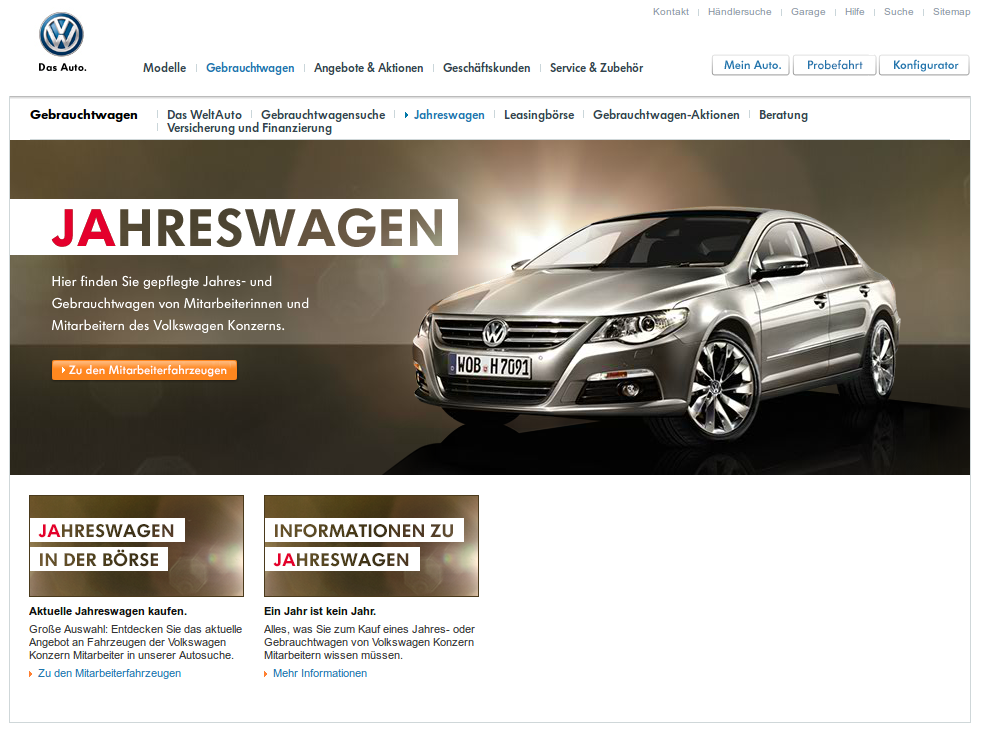The width and height of the screenshot is (981, 735).
Task: Open the Modelle menu
Action: coord(165,68)
